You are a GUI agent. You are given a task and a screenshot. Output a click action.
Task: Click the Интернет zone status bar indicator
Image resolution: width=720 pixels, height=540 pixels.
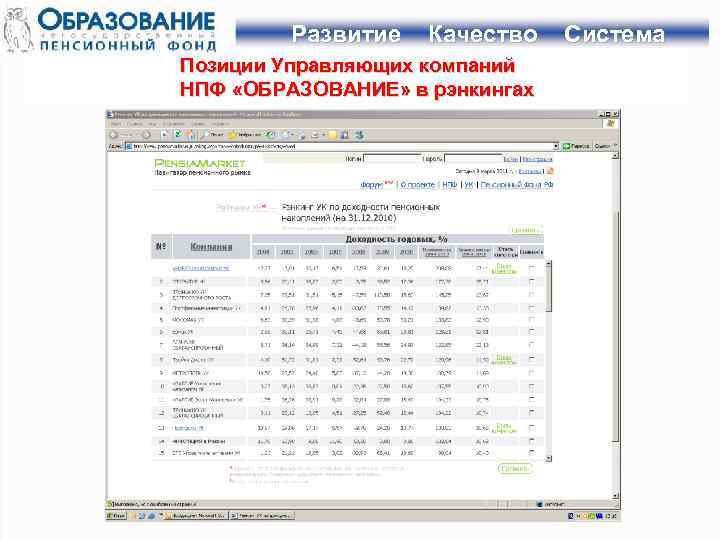pyautogui.click(x=551, y=504)
